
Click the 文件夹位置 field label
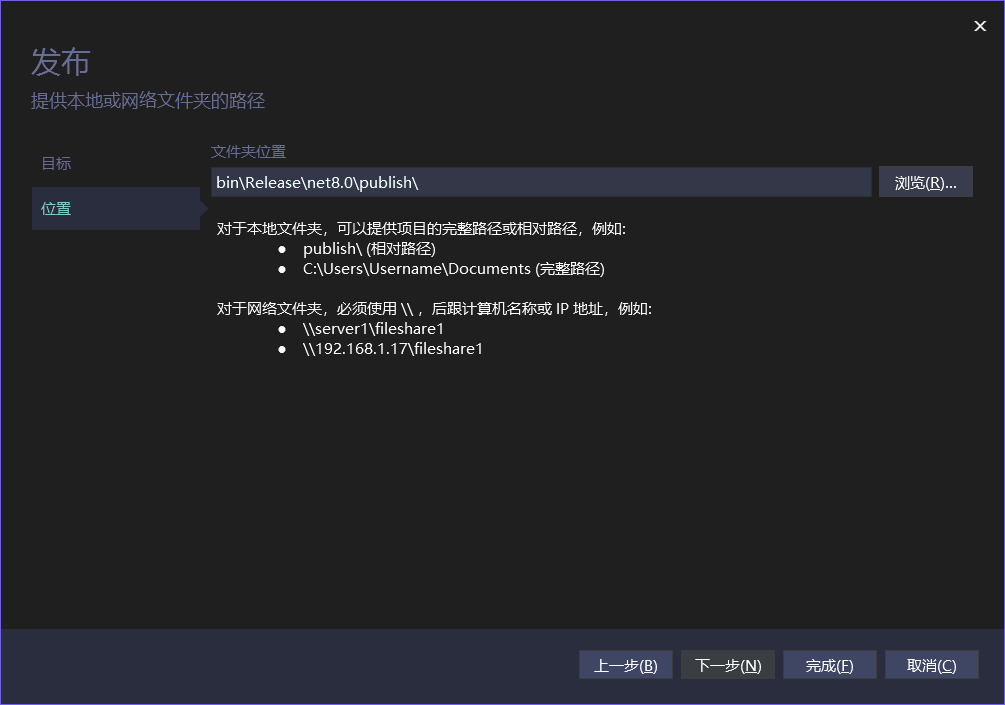(248, 151)
